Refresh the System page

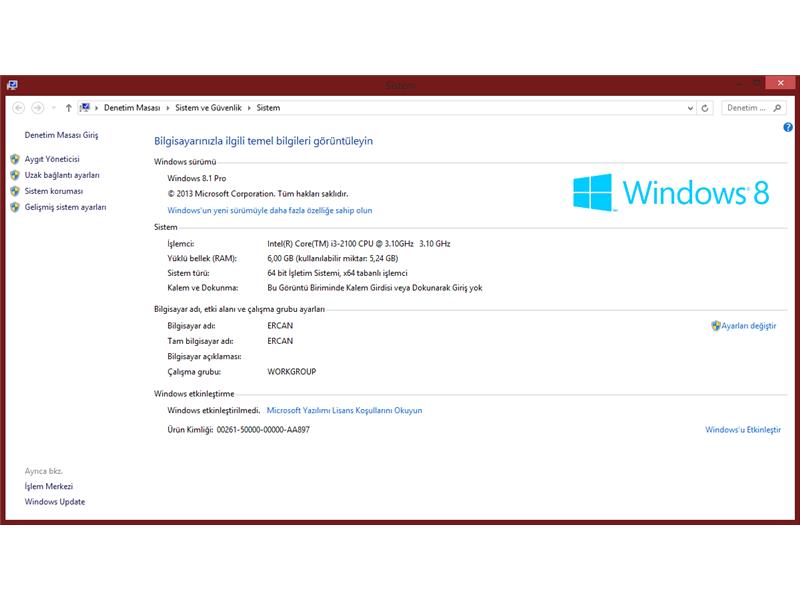[x=705, y=108]
